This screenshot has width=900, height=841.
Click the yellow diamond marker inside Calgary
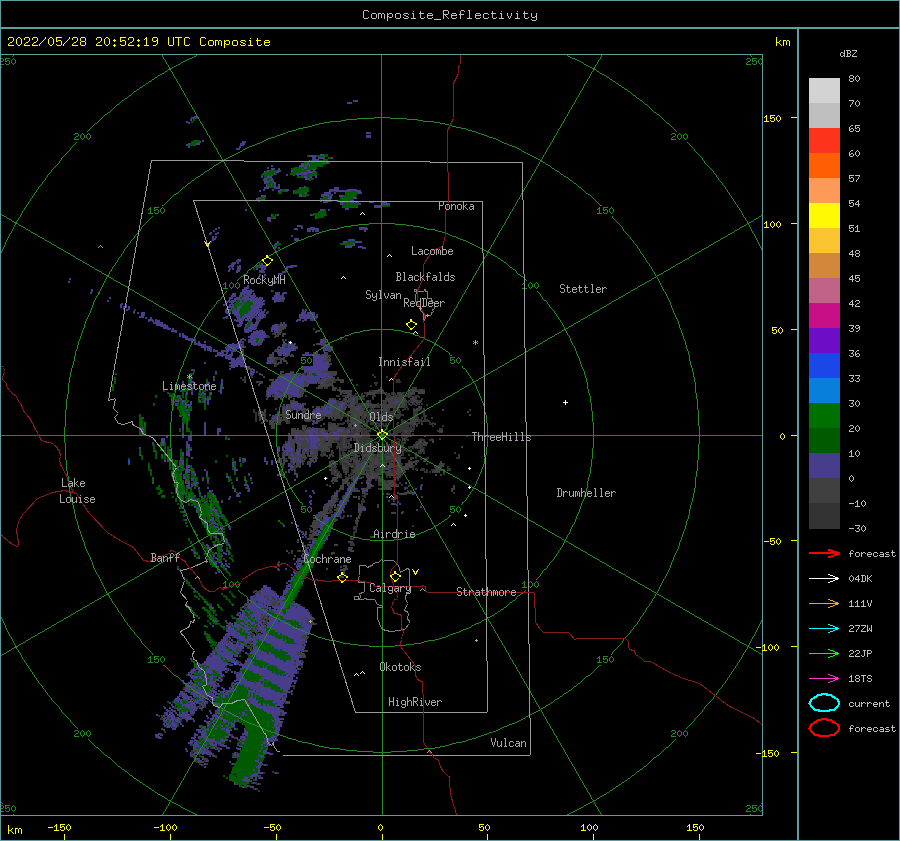click(x=395, y=576)
